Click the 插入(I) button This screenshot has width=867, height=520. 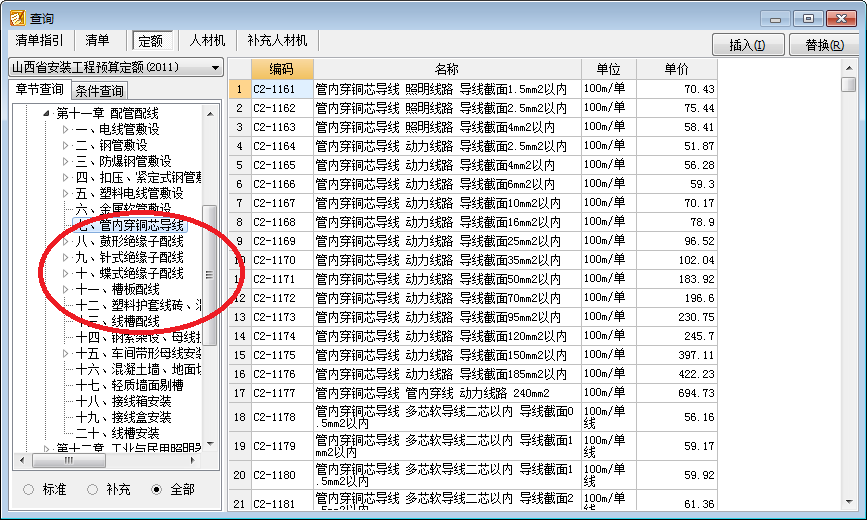pyautogui.click(x=748, y=45)
